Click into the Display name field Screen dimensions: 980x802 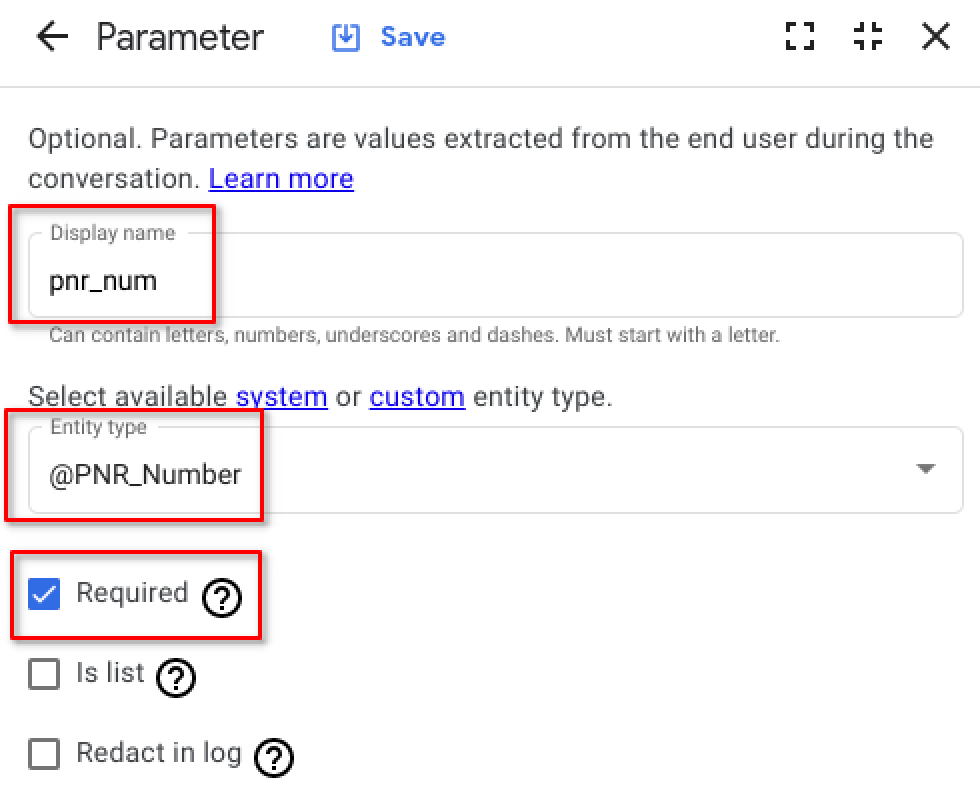pos(496,275)
